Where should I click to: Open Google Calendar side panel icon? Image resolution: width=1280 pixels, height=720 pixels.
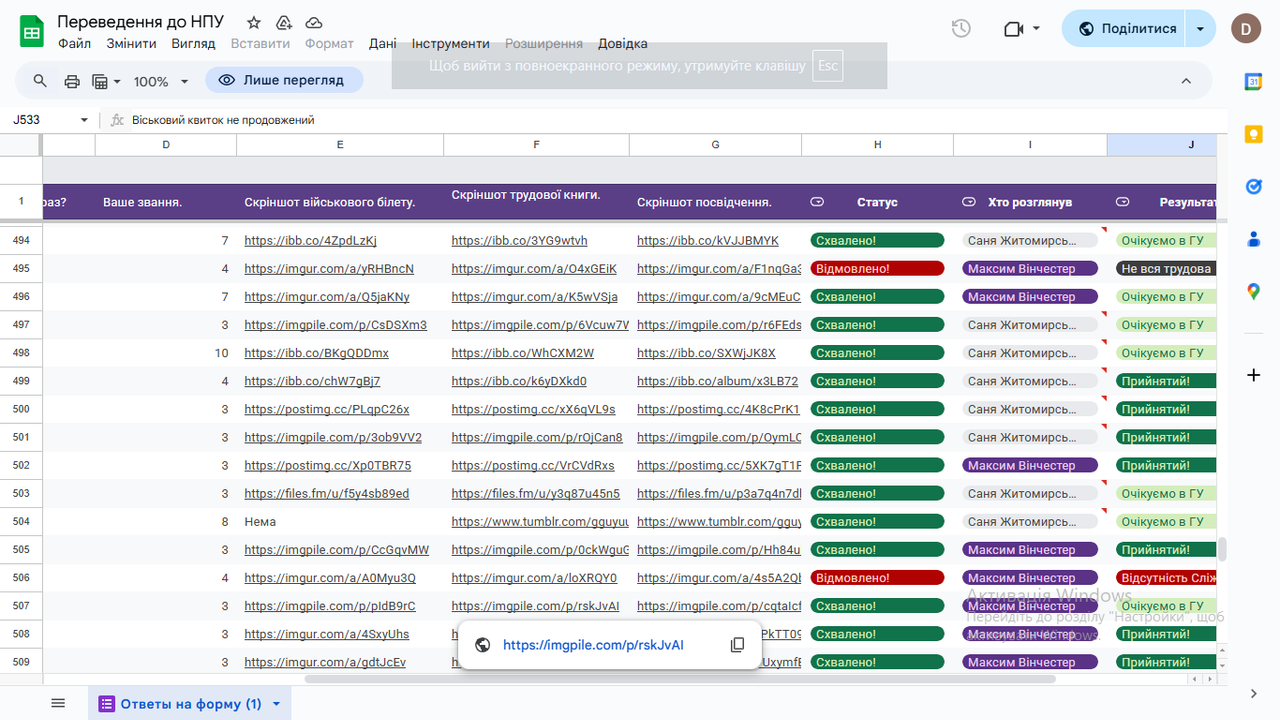[1254, 82]
